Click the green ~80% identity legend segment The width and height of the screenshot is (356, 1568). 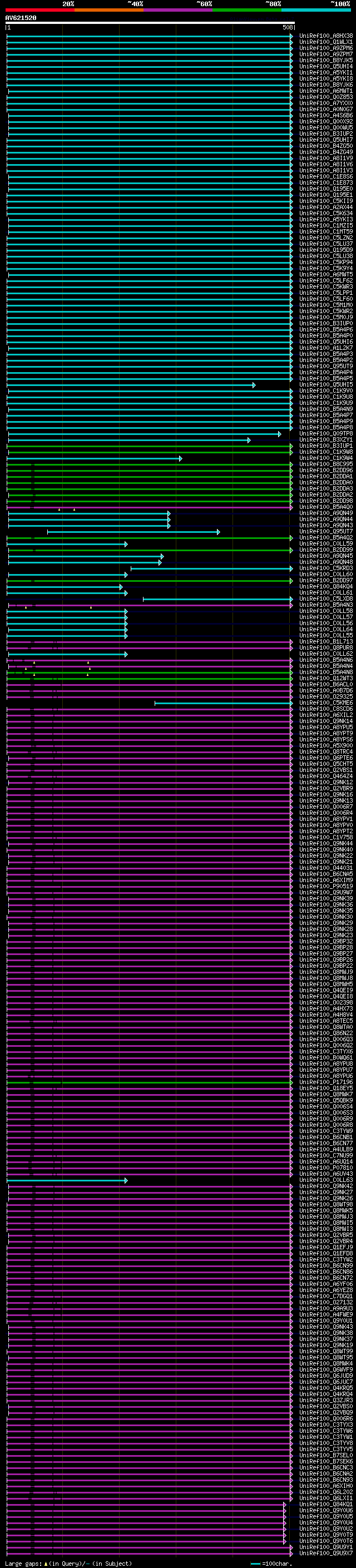tap(247, 10)
